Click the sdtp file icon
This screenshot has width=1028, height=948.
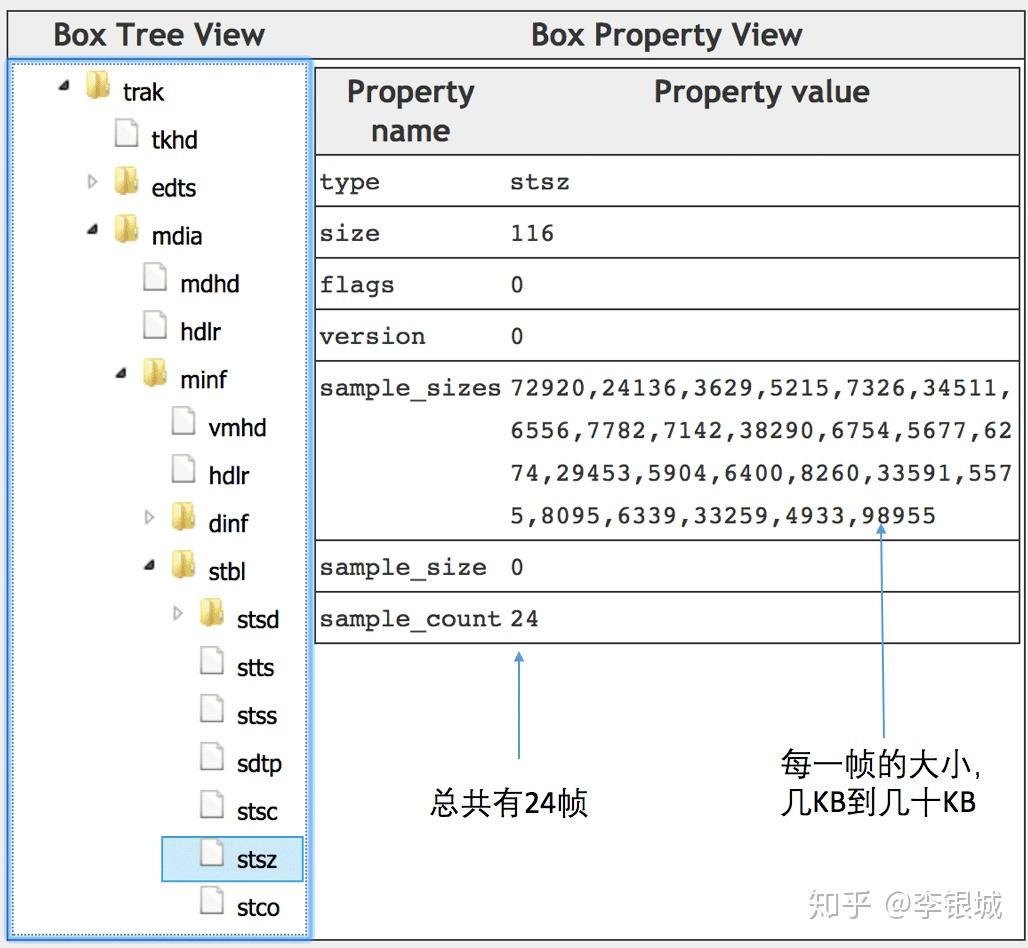coord(212,759)
